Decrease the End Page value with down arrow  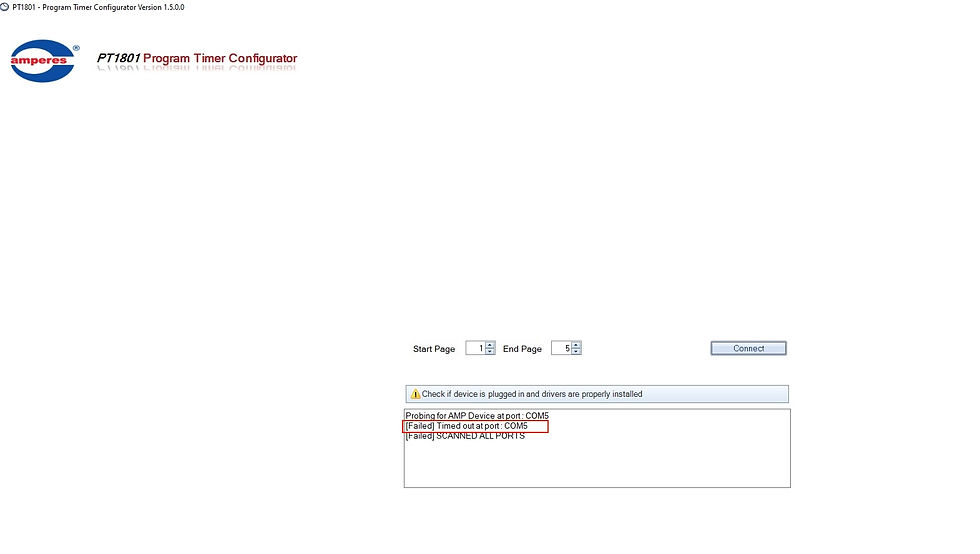[576, 351]
